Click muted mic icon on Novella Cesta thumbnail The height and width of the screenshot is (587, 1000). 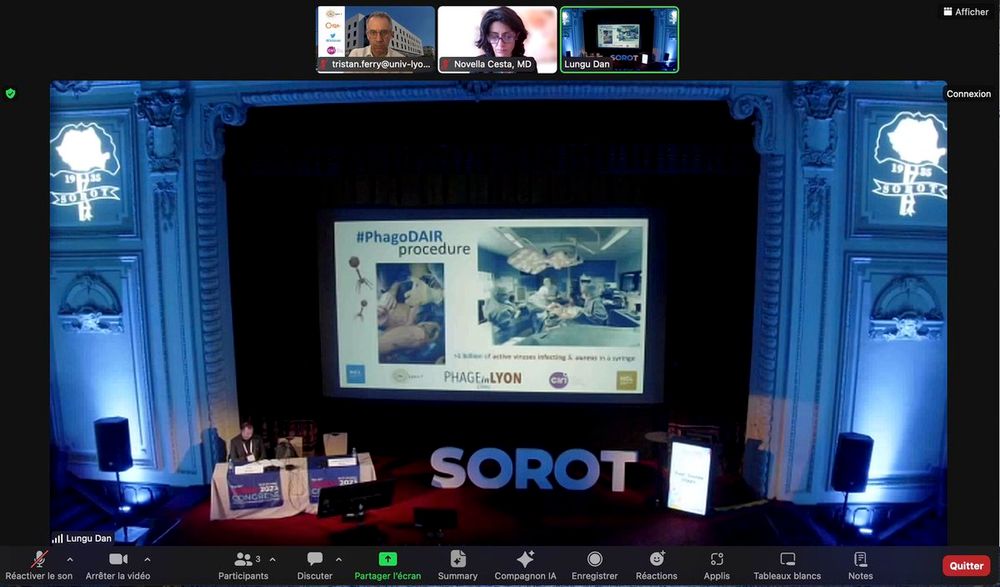445,64
